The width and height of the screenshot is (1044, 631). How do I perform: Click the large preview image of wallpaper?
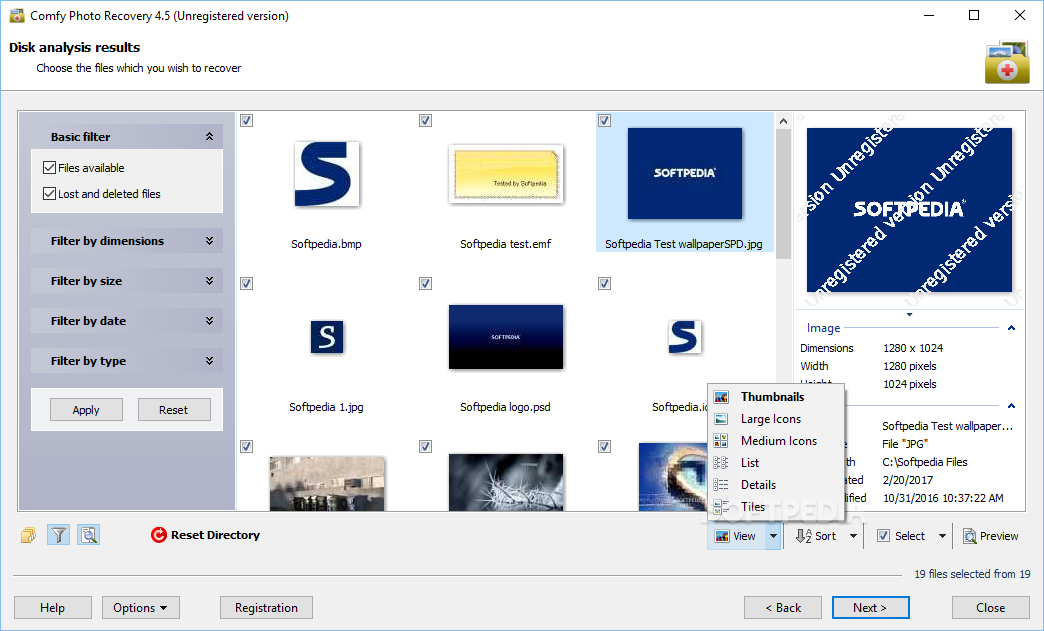tap(909, 210)
